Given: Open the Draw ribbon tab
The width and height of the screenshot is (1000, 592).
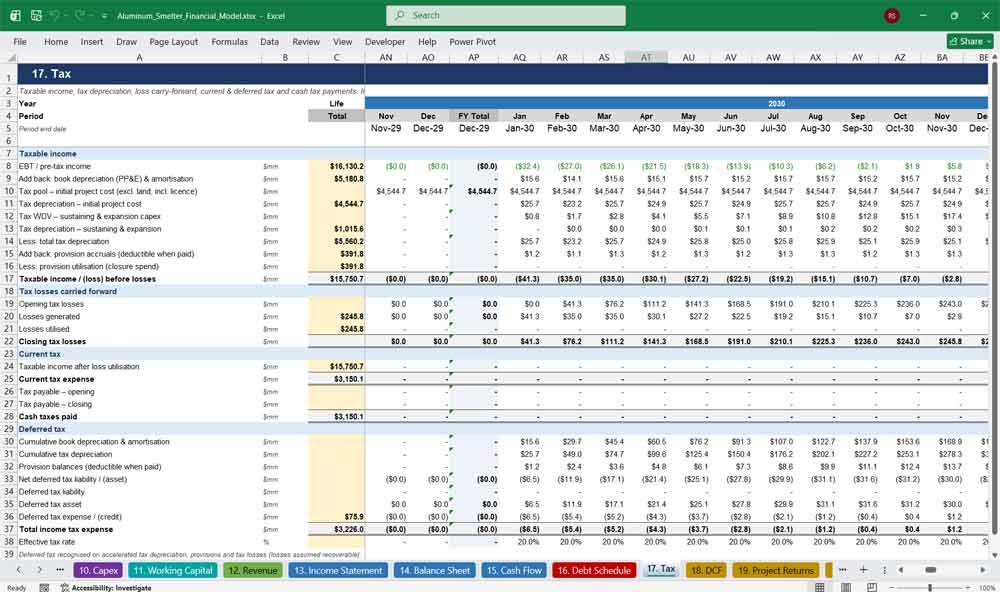Looking at the screenshot, I should (126, 41).
